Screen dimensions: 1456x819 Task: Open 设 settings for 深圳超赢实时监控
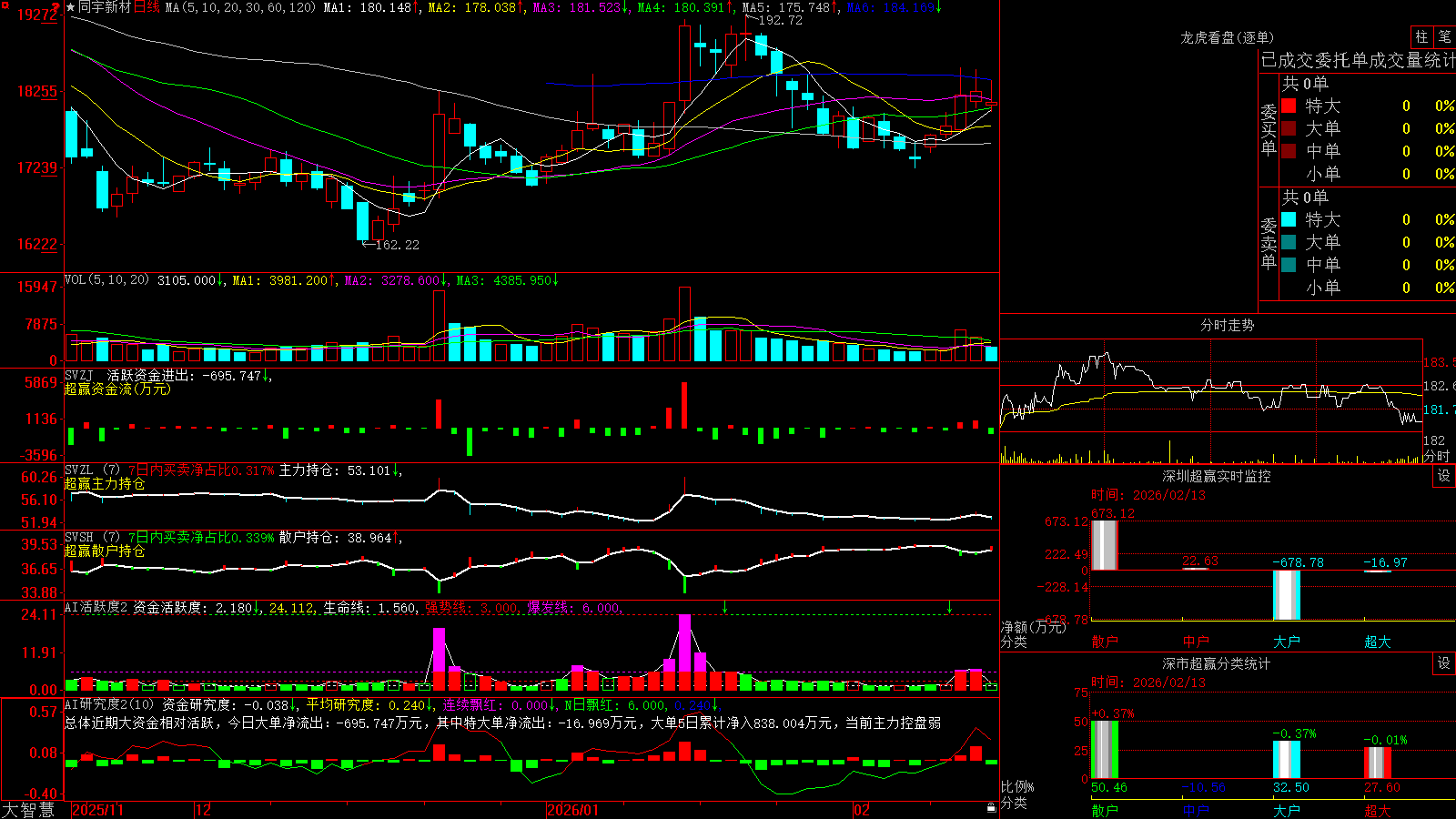pyautogui.click(x=1444, y=476)
